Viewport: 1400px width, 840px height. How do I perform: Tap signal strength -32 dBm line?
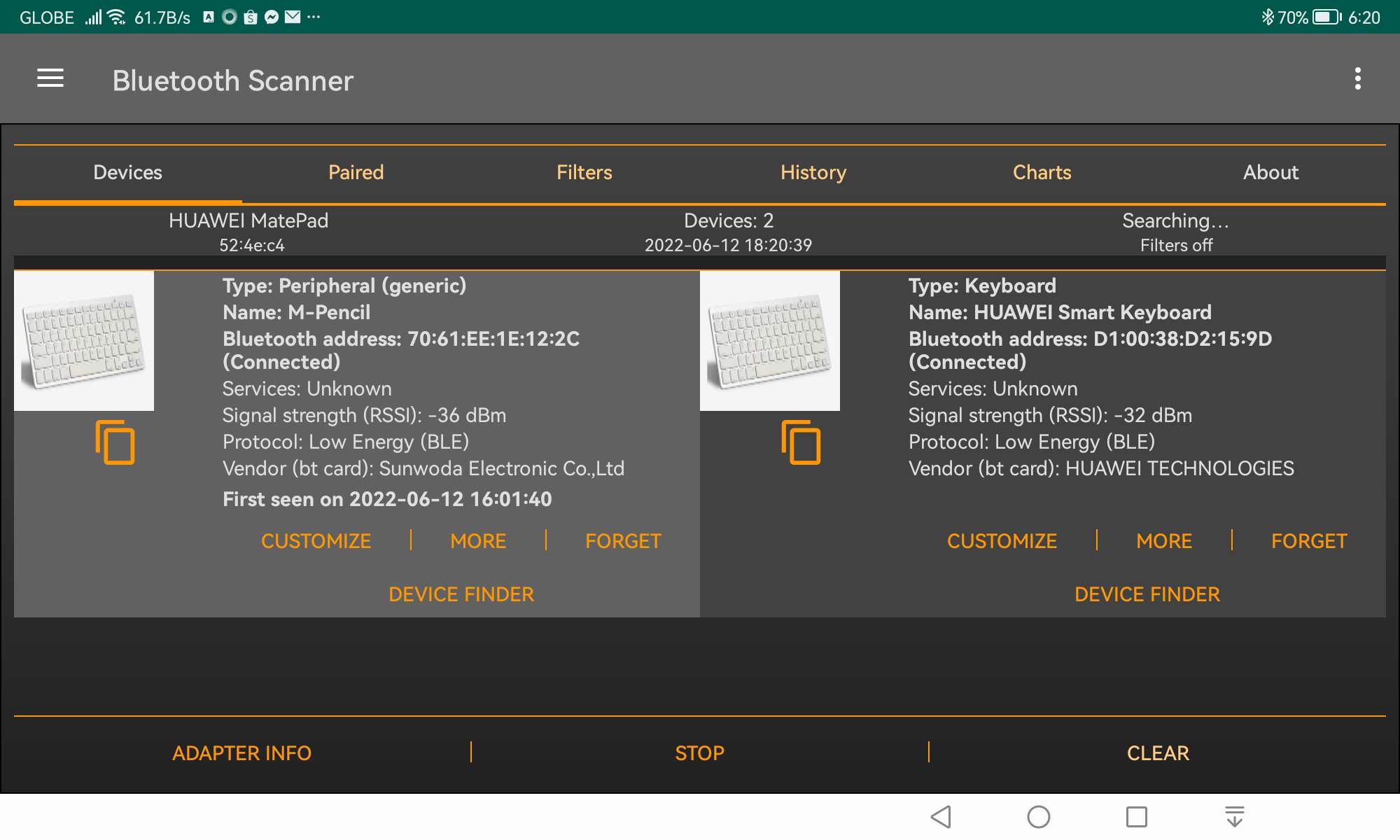pos(1050,415)
